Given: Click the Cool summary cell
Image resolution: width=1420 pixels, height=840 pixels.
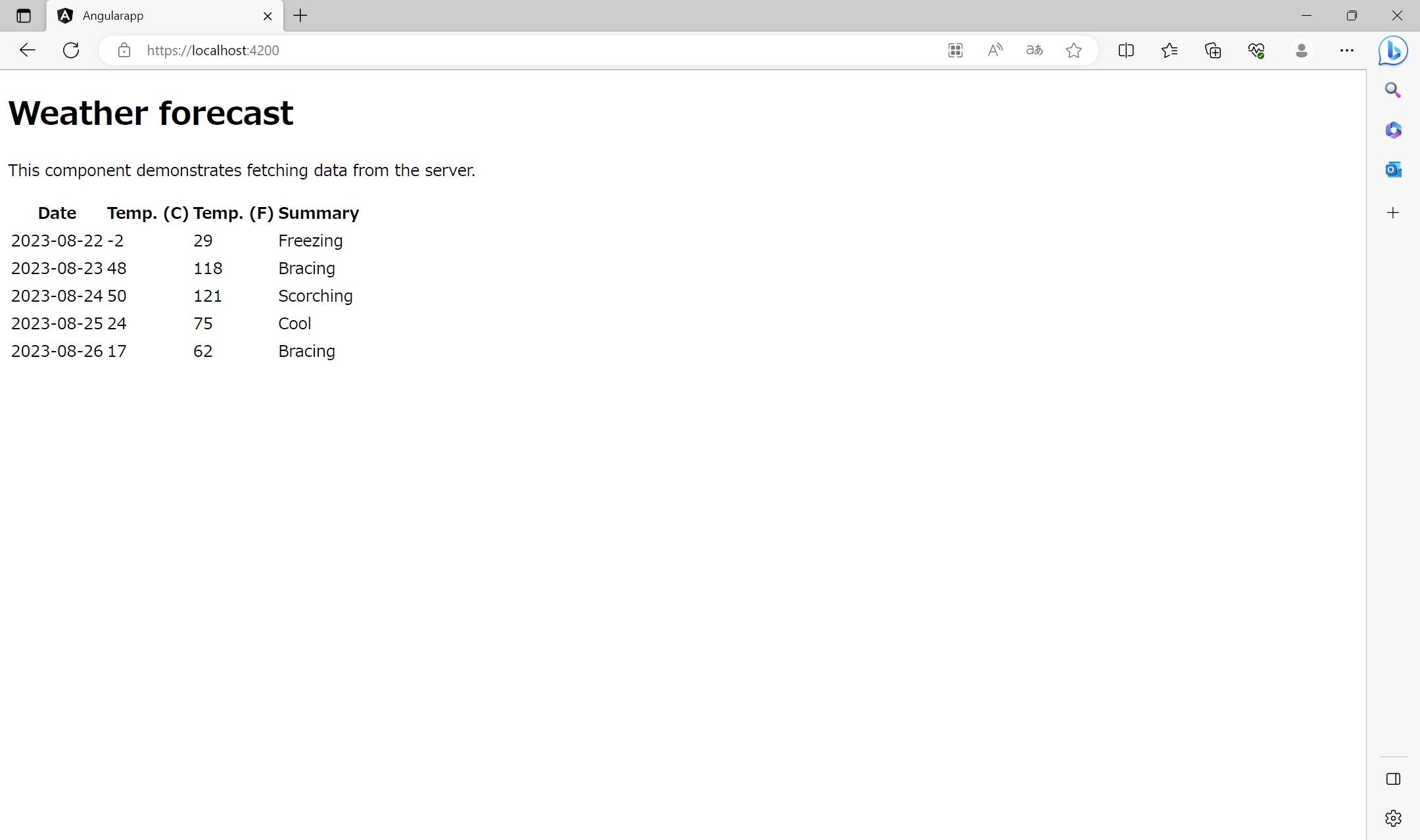Looking at the screenshot, I should (295, 323).
